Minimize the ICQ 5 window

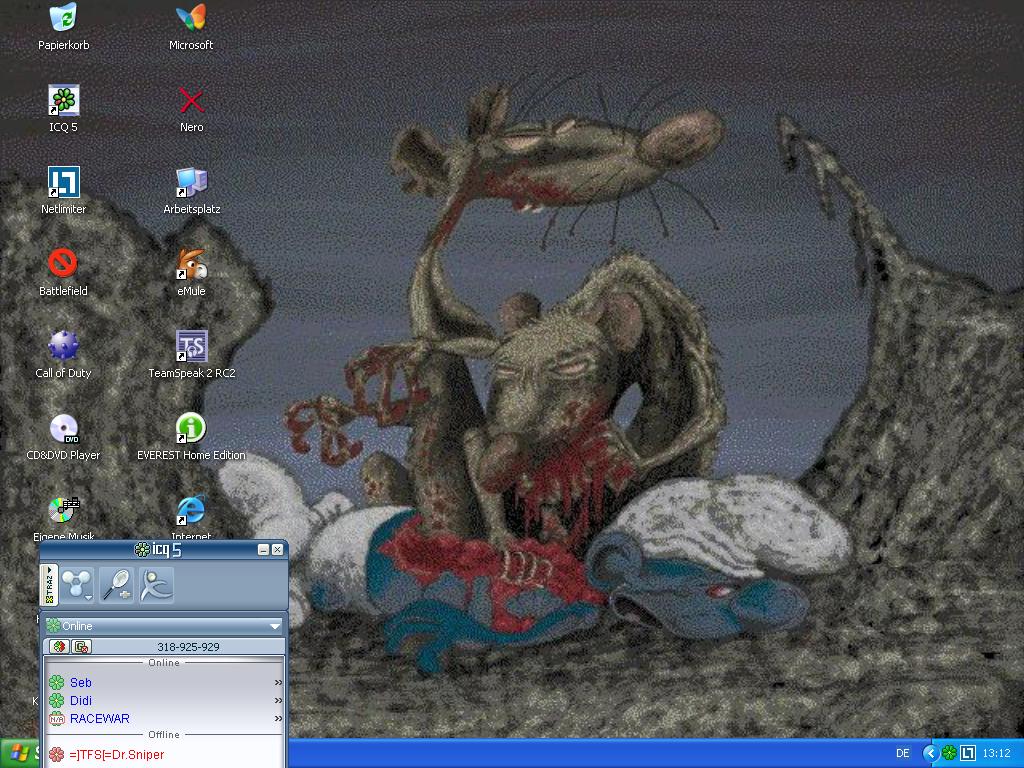pos(263,550)
